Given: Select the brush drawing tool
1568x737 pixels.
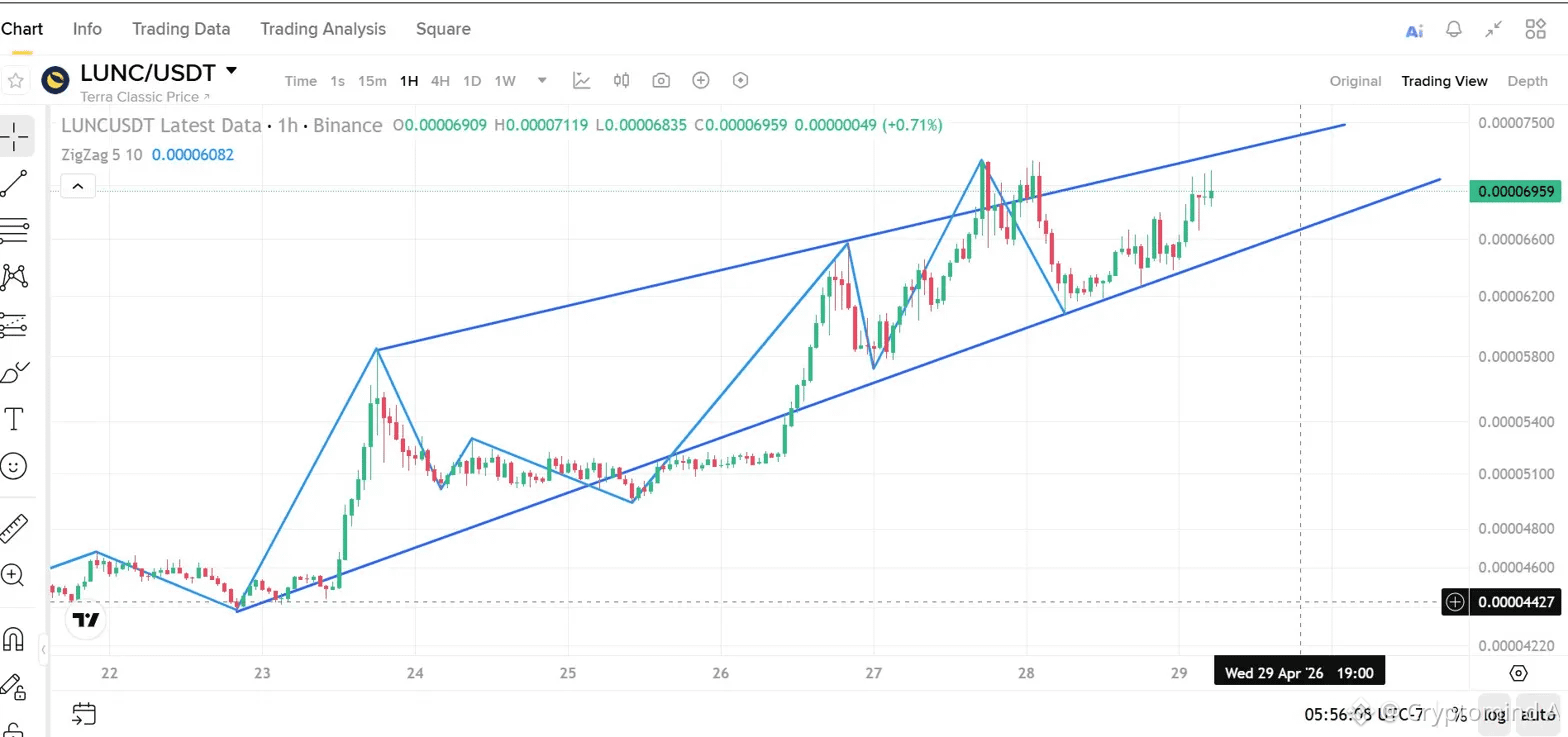Looking at the screenshot, I should pos(15,372).
